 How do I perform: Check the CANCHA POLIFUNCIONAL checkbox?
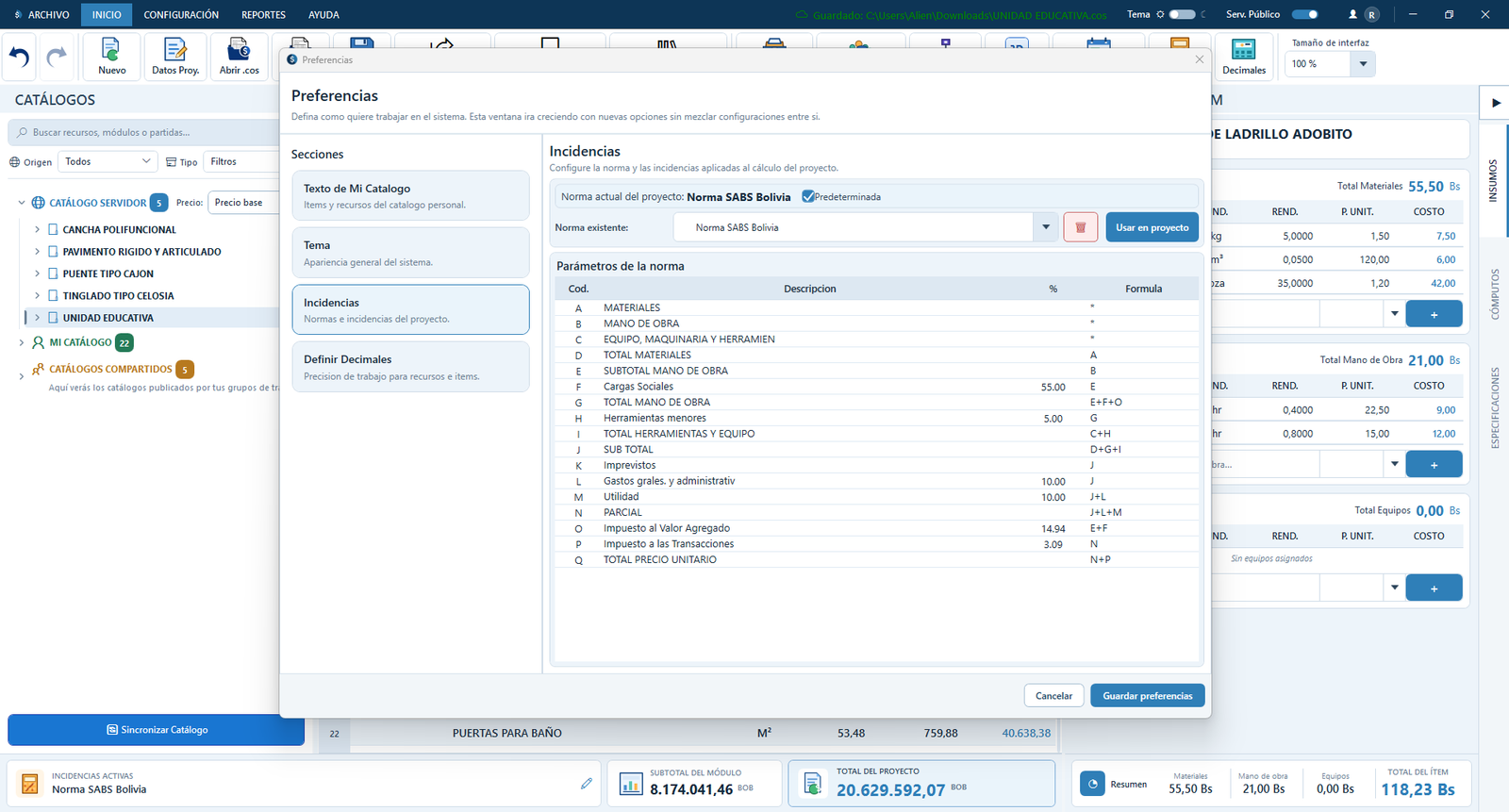[53, 229]
